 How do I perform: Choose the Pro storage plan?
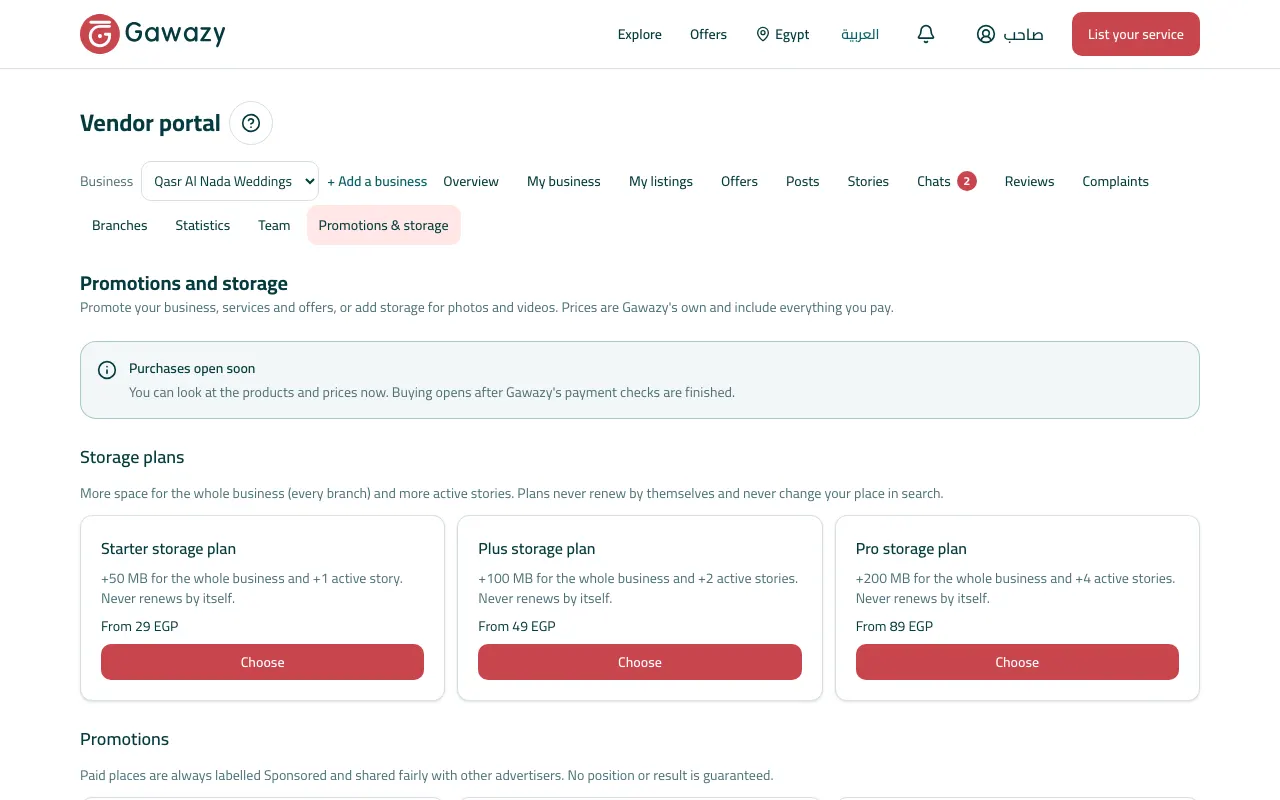click(x=1017, y=662)
